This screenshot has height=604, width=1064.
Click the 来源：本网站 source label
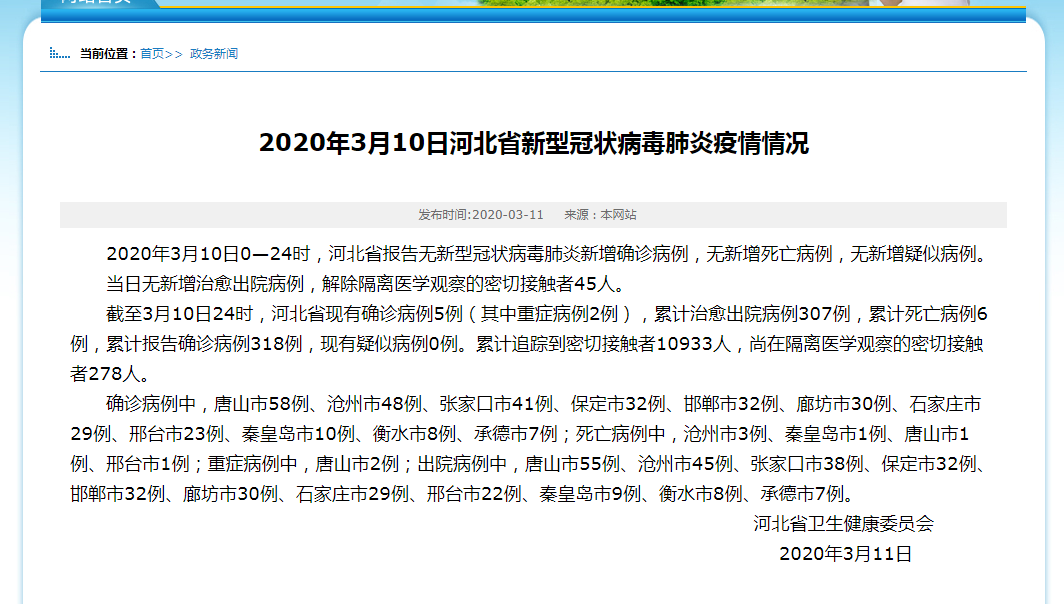pos(600,215)
